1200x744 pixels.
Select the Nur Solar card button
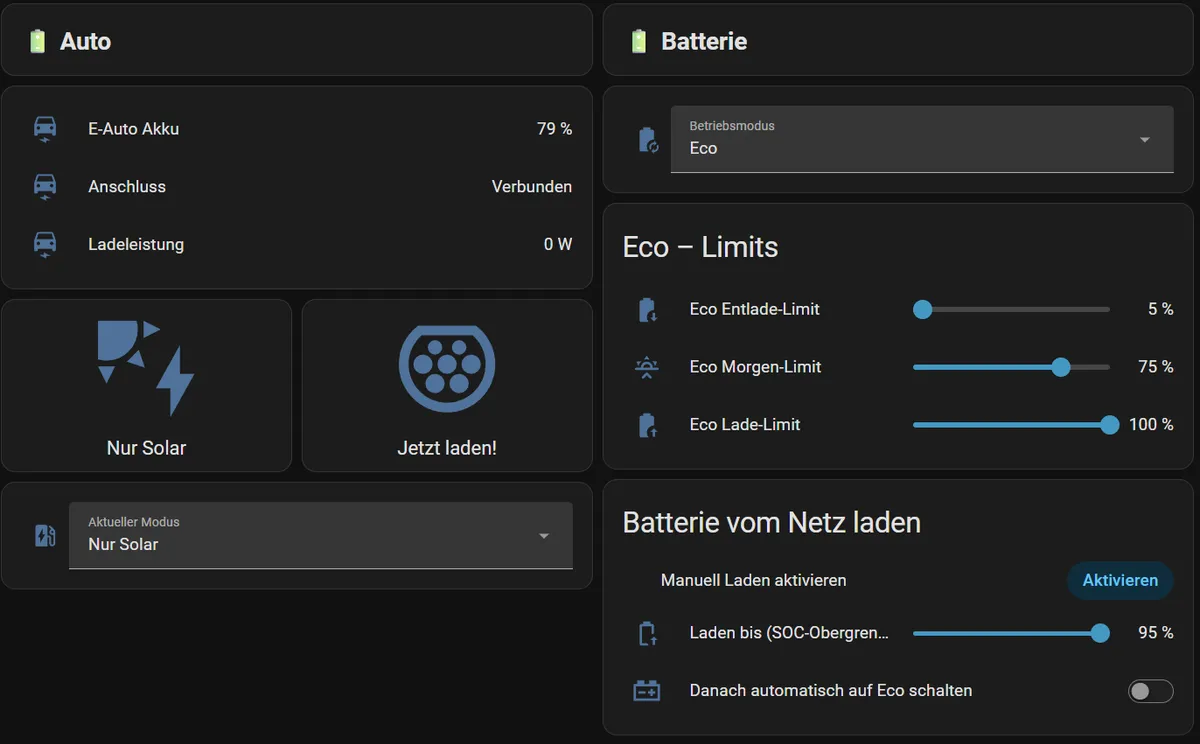(x=147, y=385)
